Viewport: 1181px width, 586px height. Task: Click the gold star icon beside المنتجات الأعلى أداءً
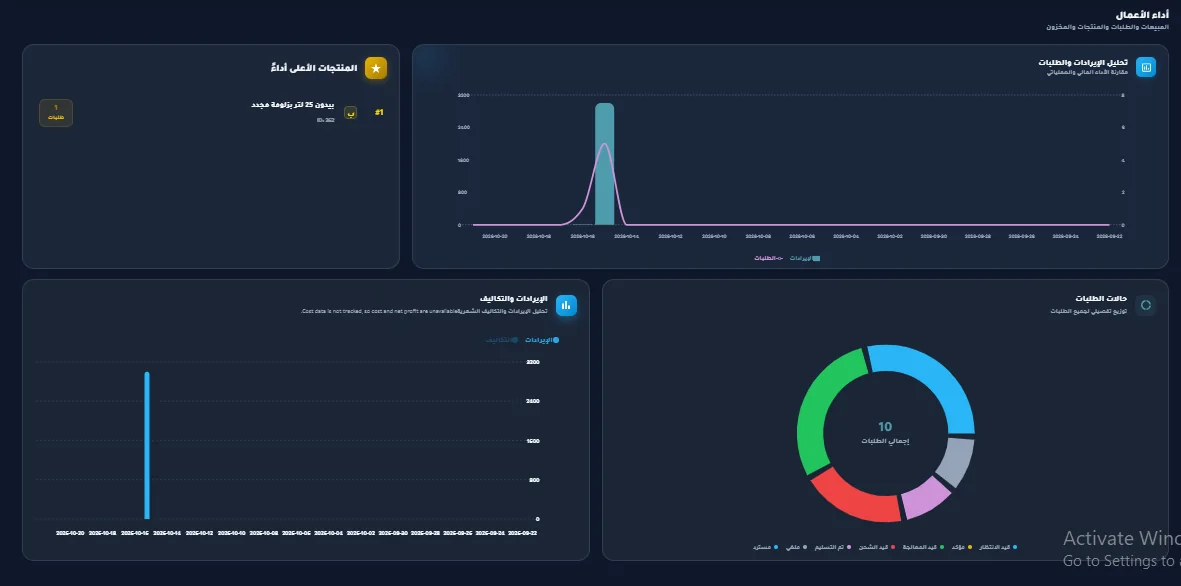pos(376,69)
